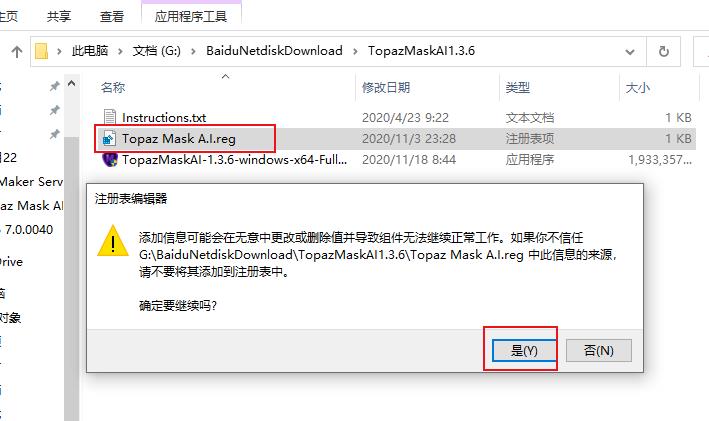
Task: Select the TopazMaskAI installer application icon
Action: click(x=110, y=159)
